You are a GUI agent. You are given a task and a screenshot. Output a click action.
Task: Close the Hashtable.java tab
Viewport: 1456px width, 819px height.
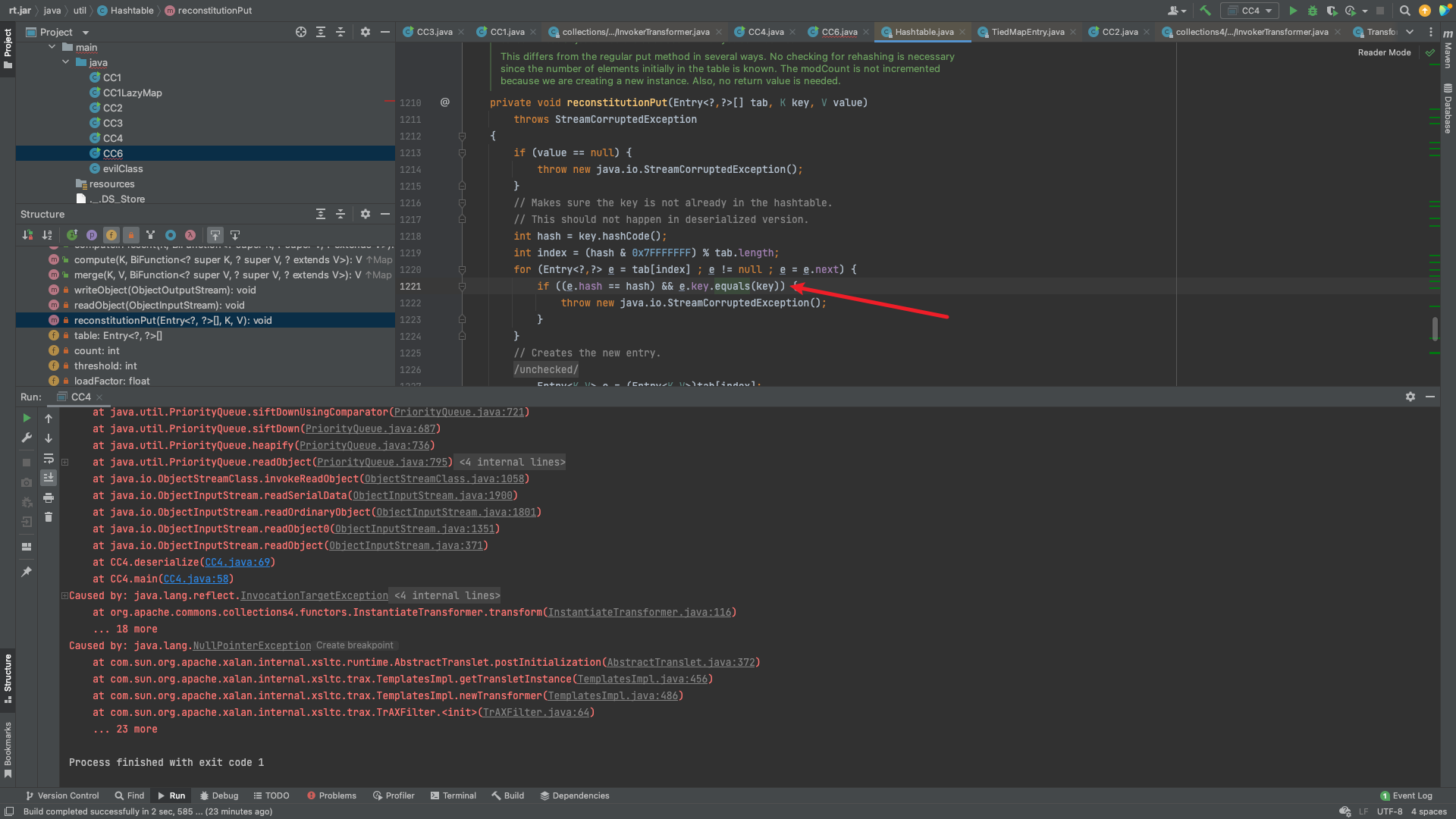(x=962, y=32)
